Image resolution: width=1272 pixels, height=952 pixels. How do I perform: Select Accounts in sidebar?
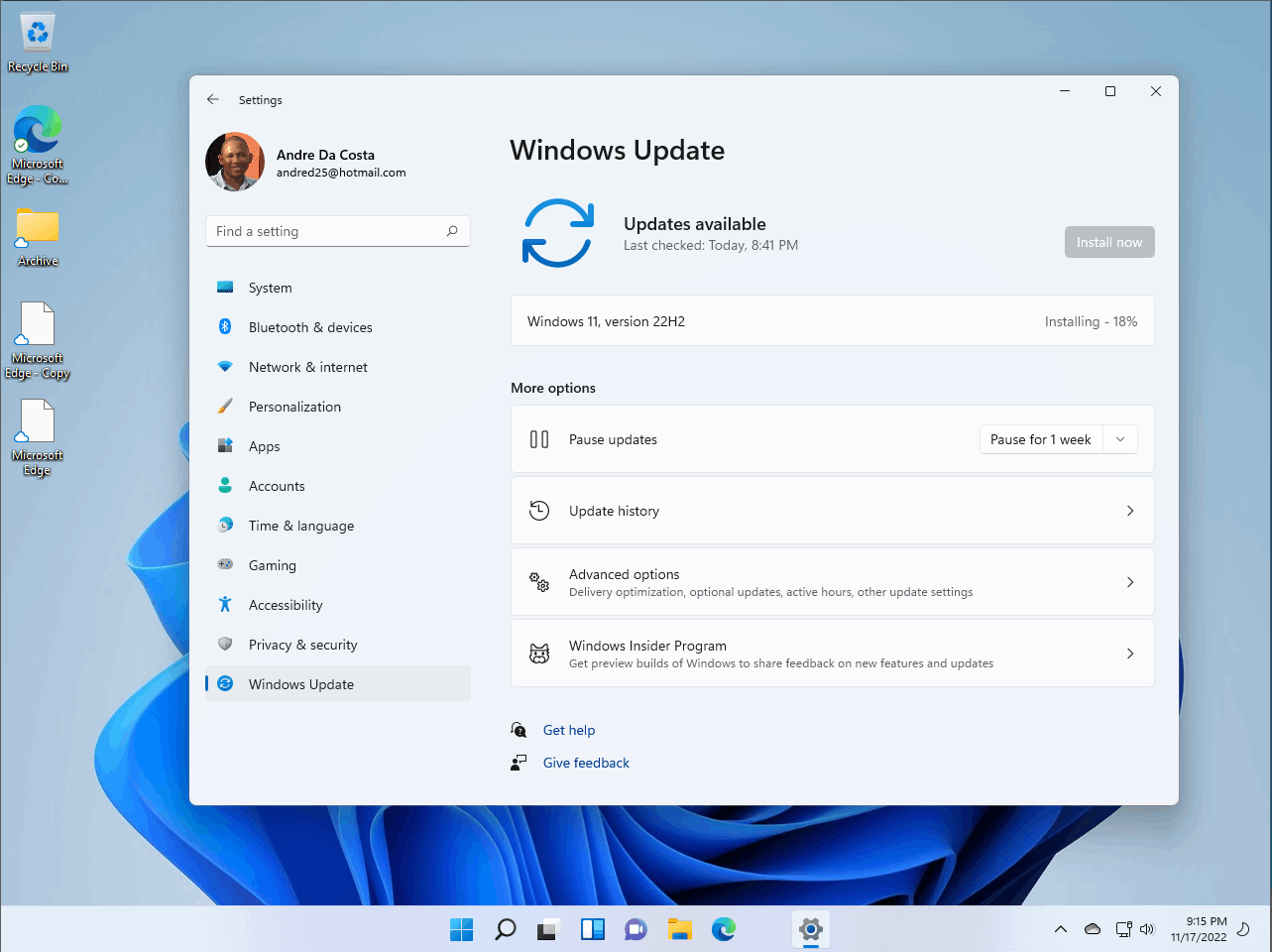(x=338, y=486)
